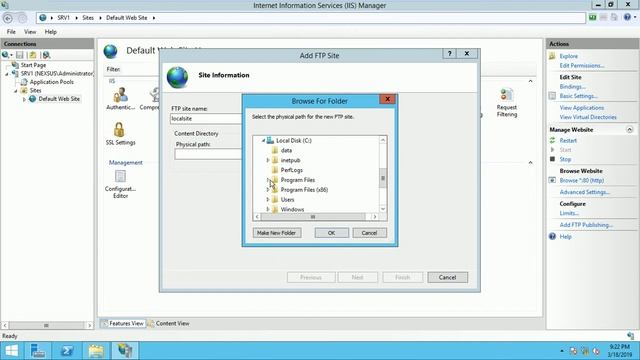This screenshot has height=360, width=640.
Task: Collapse Local Disk (C:) node
Action: point(263,140)
